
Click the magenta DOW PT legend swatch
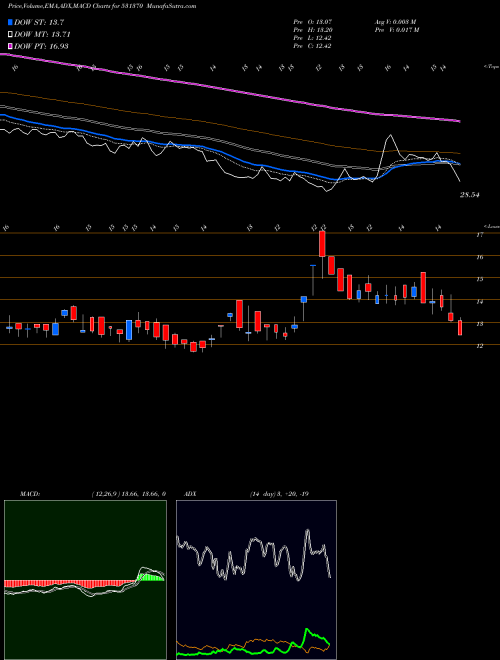11,46
